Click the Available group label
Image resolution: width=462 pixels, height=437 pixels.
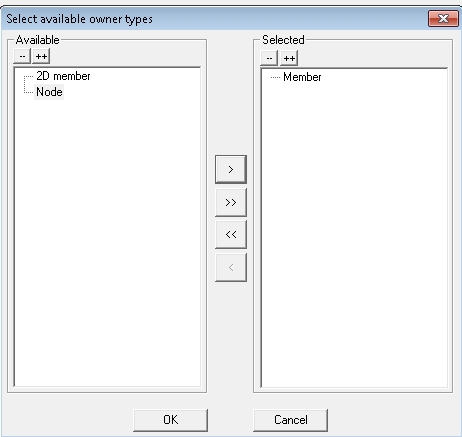point(37,40)
